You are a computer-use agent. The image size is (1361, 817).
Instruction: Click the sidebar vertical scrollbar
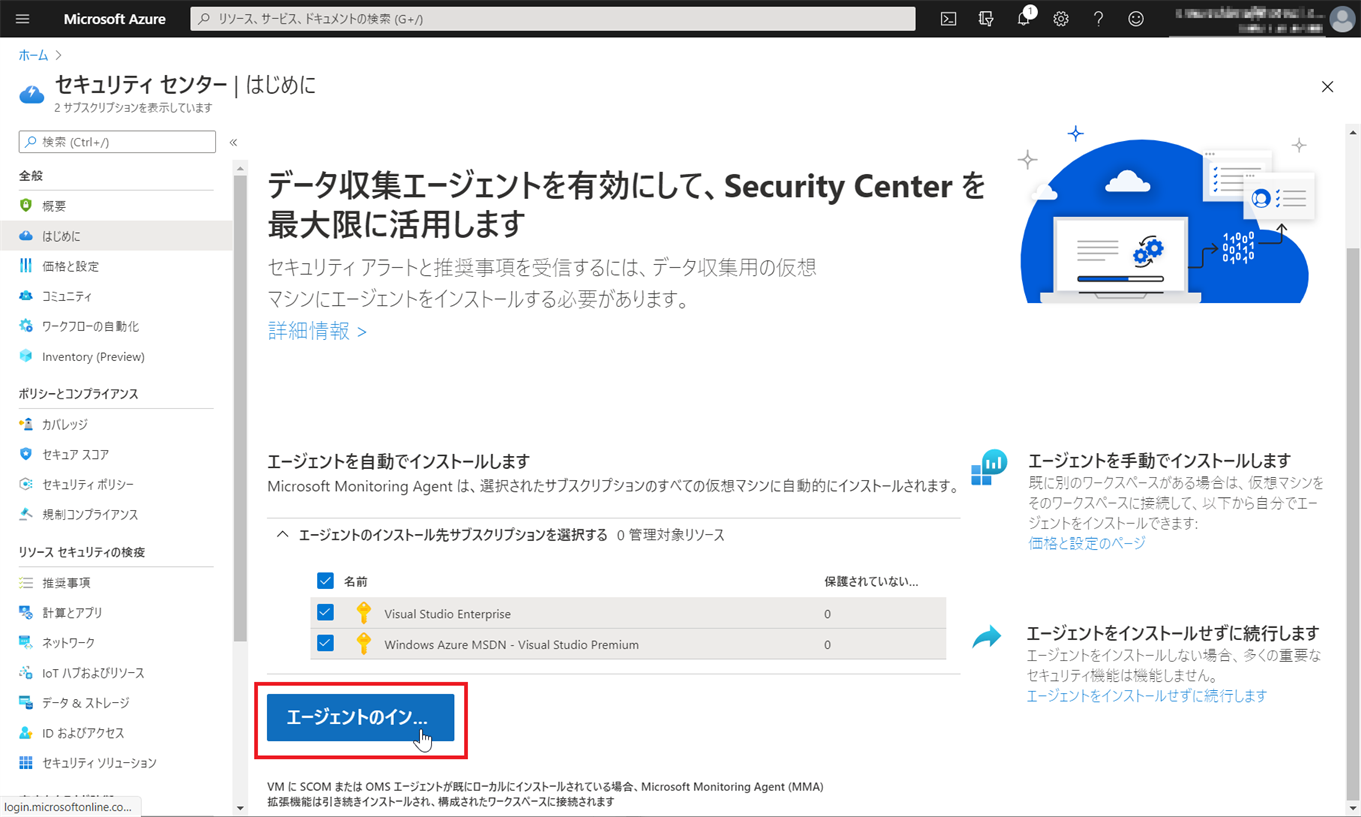point(240,406)
